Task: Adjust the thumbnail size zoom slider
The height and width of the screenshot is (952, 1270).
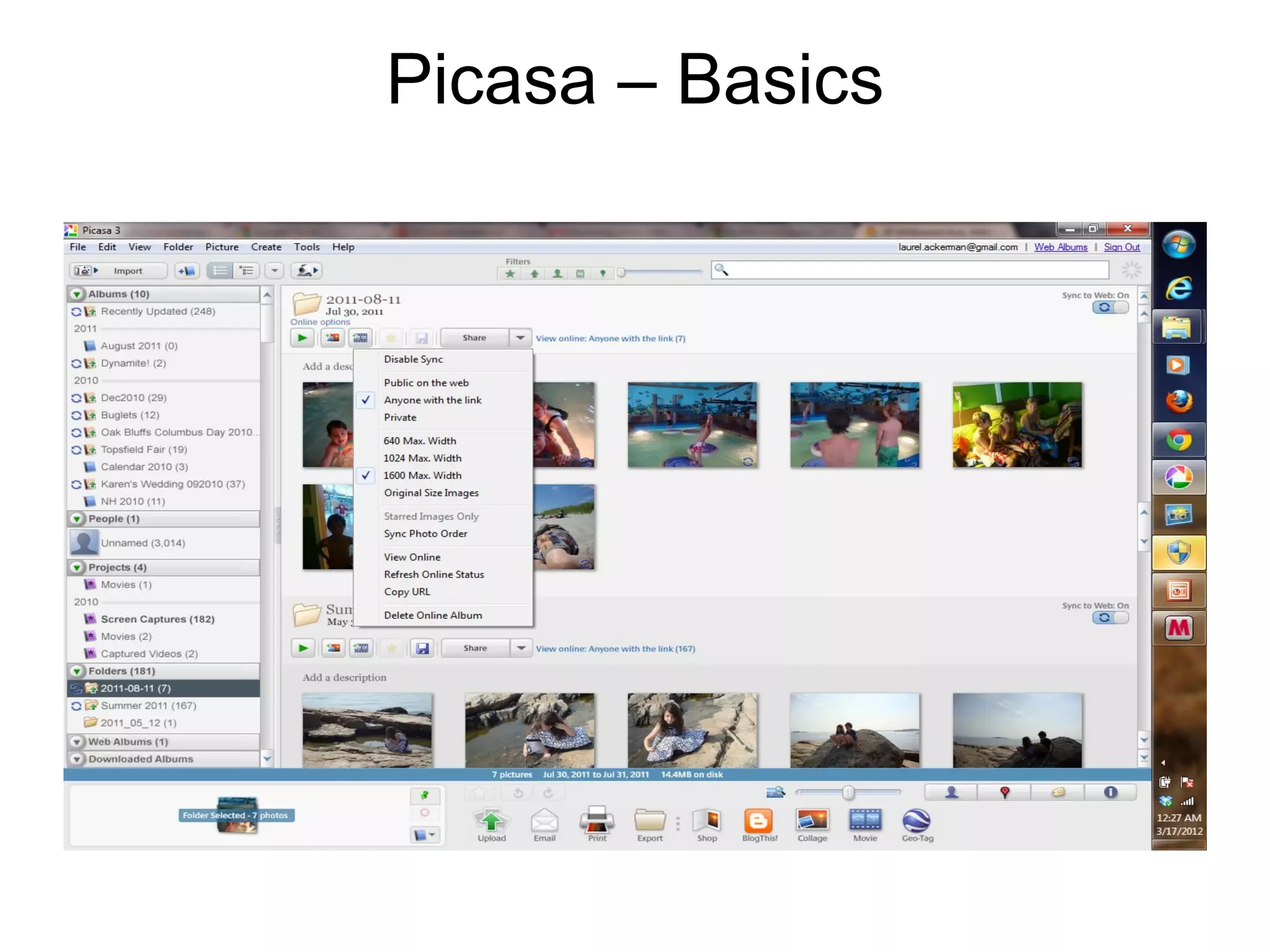Action: coord(848,792)
